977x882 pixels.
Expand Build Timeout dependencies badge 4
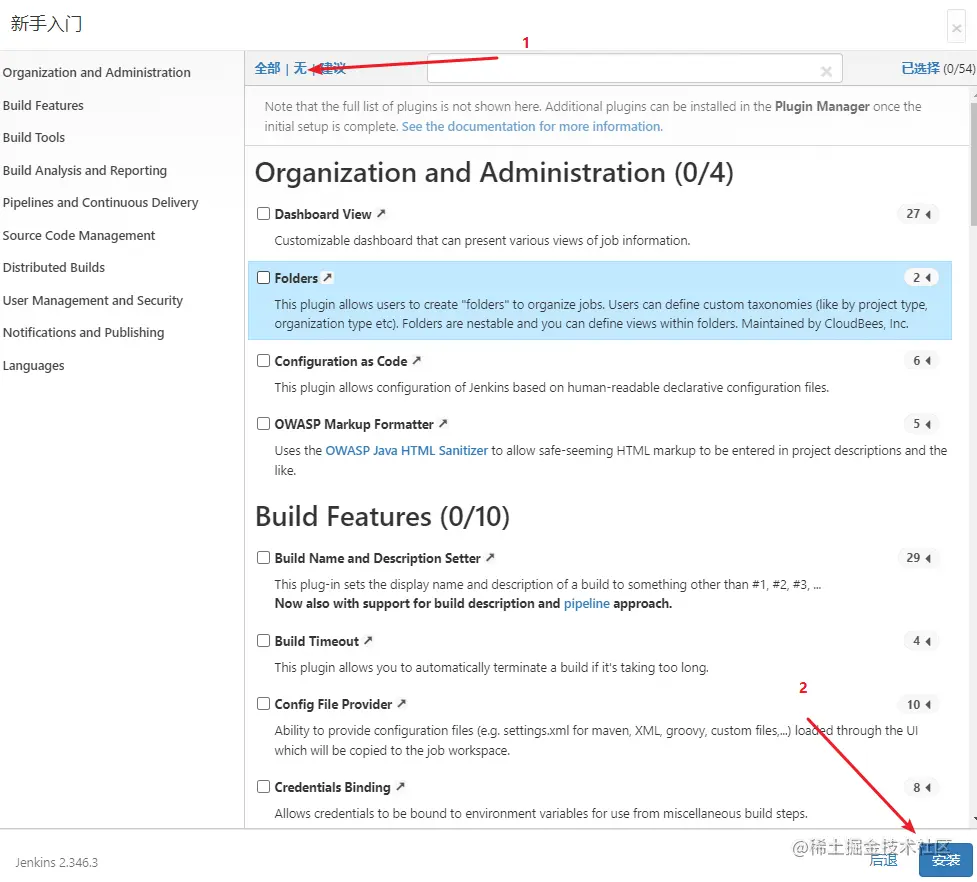click(x=922, y=641)
